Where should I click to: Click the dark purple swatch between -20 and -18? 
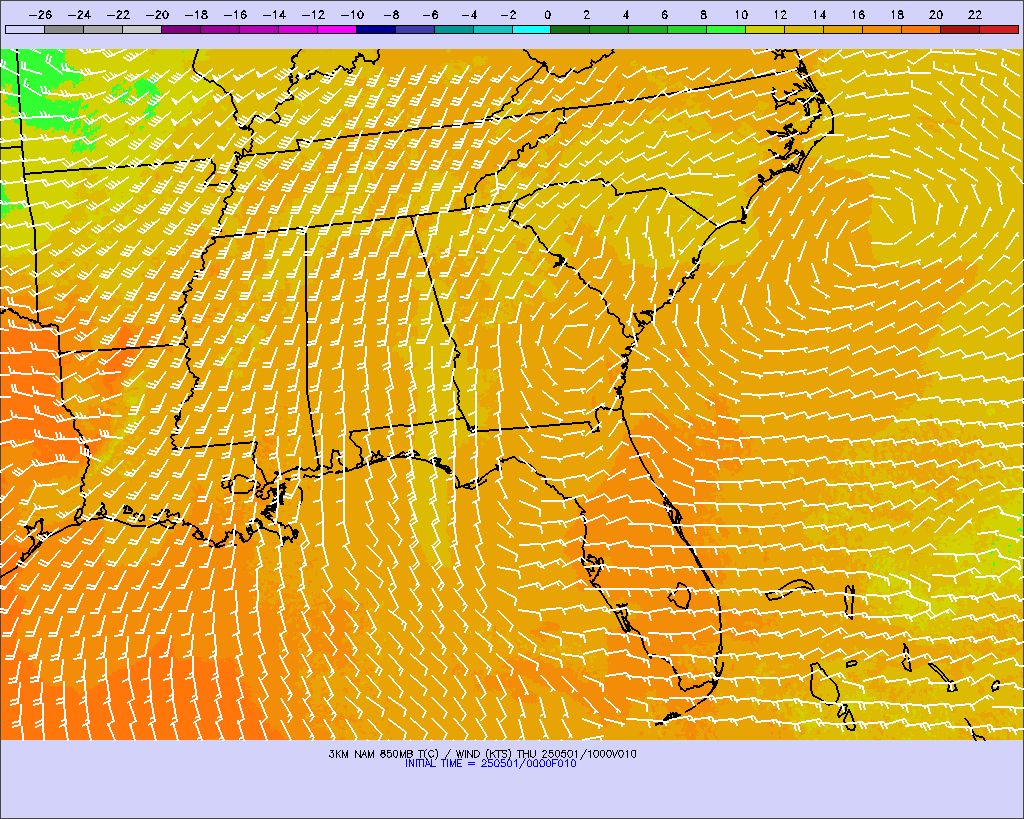coord(181,29)
